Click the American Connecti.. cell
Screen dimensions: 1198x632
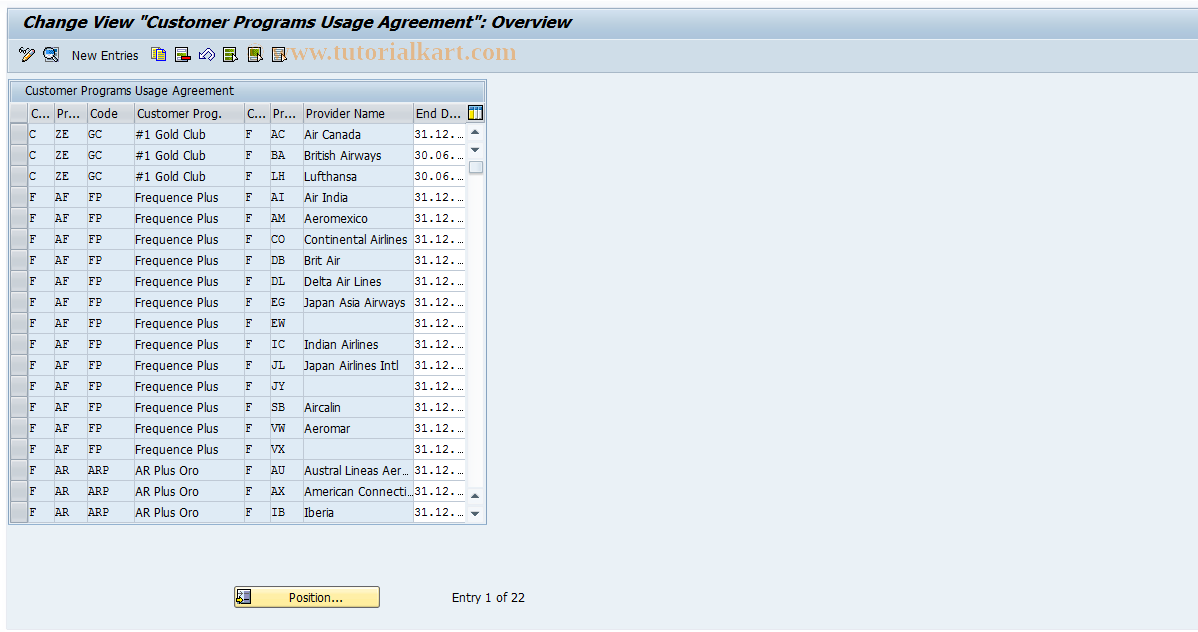(358, 491)
